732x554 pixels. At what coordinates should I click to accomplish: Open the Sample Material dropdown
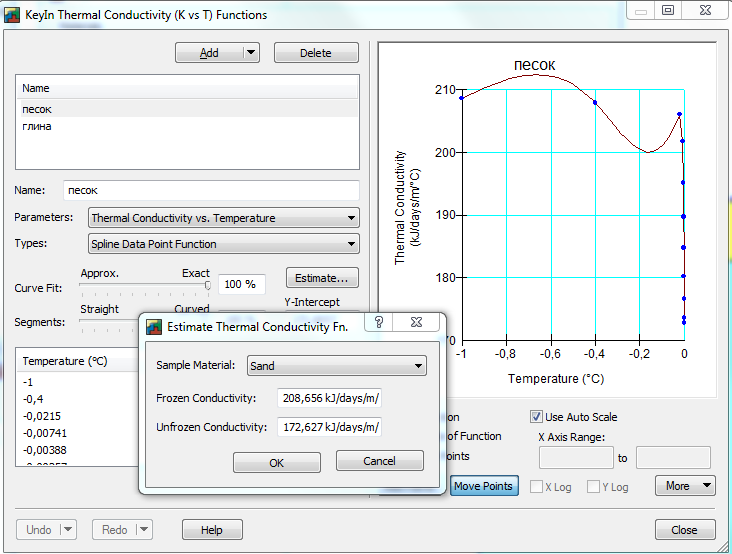pyautogui.click(x=337, y=366)
